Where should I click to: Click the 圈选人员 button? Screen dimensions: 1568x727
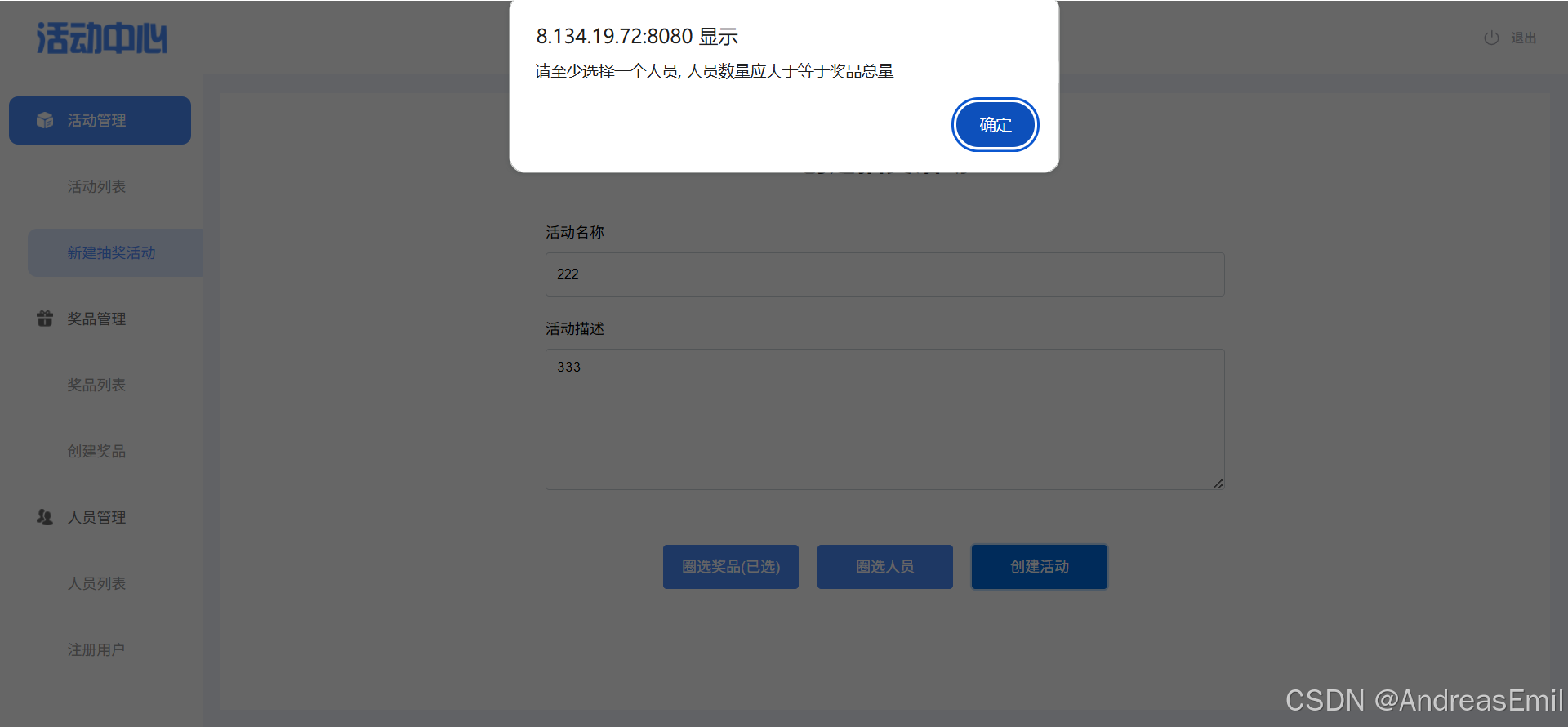pos(885,567)
